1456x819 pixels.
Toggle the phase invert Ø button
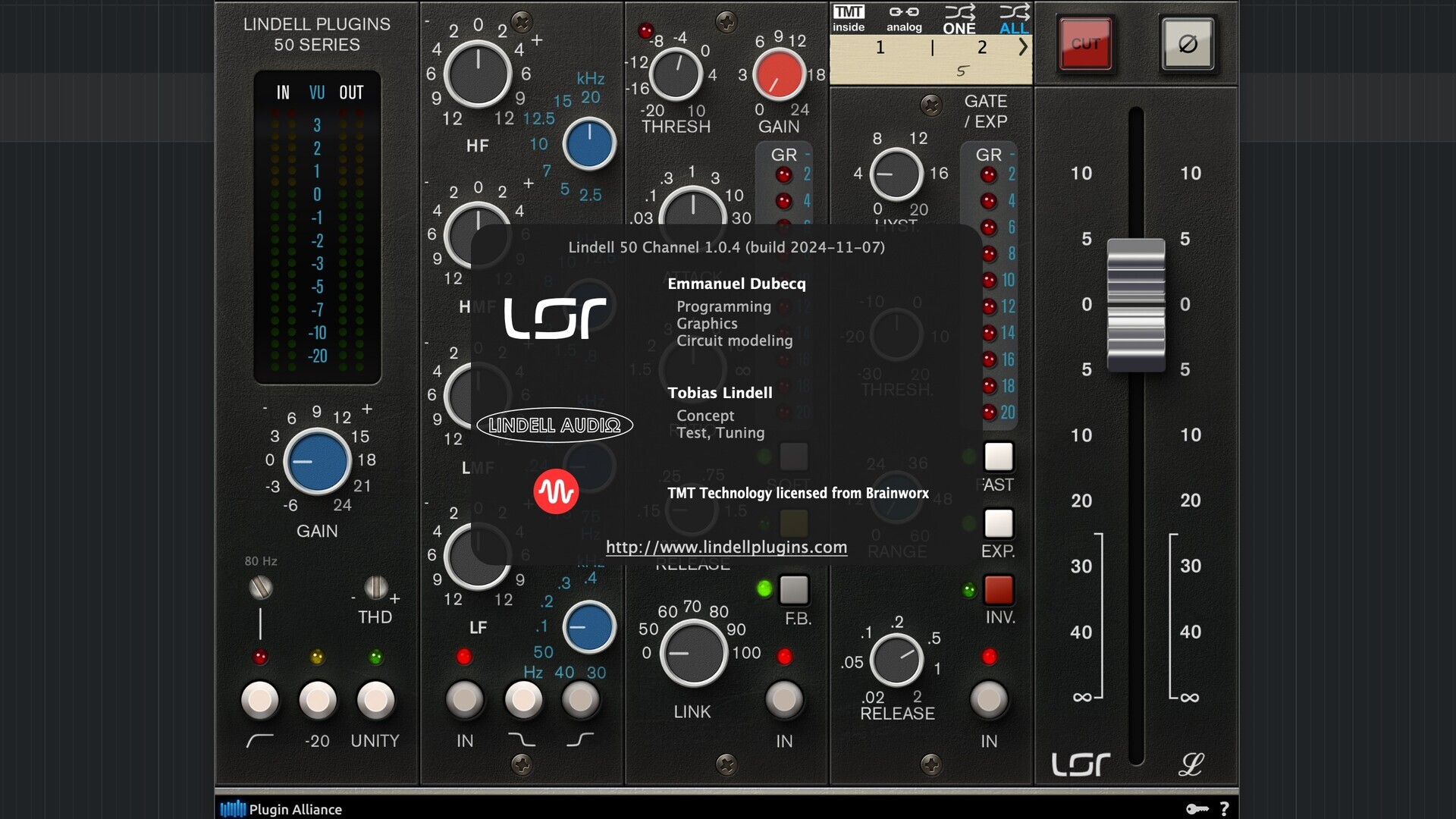[1188, 44]
